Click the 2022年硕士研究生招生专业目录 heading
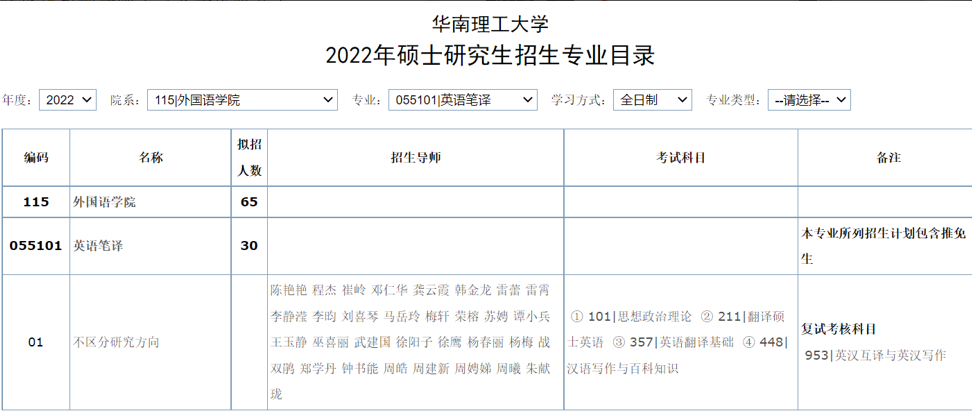Screen dimensions: 972x411 pyautogui.click(x=490, y=56)
